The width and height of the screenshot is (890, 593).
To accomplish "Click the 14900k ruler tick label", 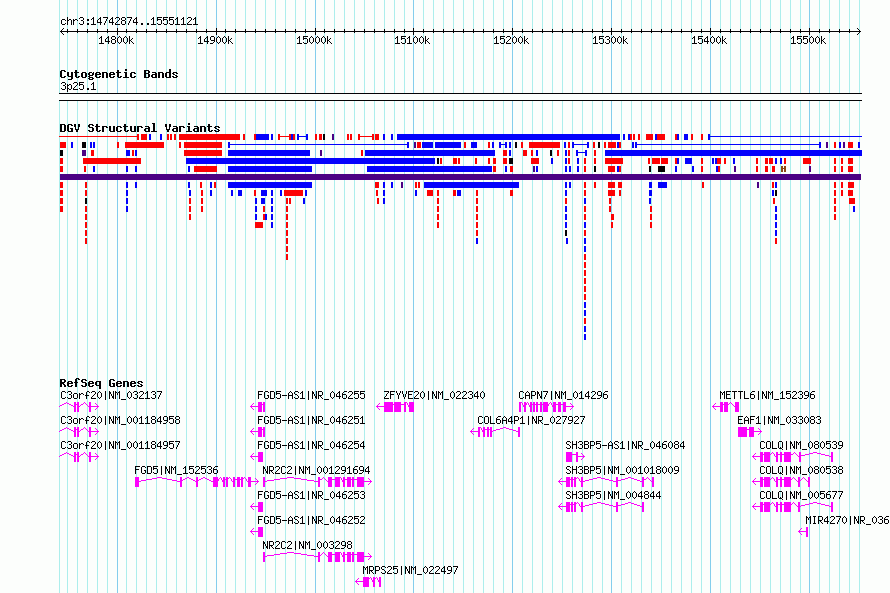I will [215, 40].
